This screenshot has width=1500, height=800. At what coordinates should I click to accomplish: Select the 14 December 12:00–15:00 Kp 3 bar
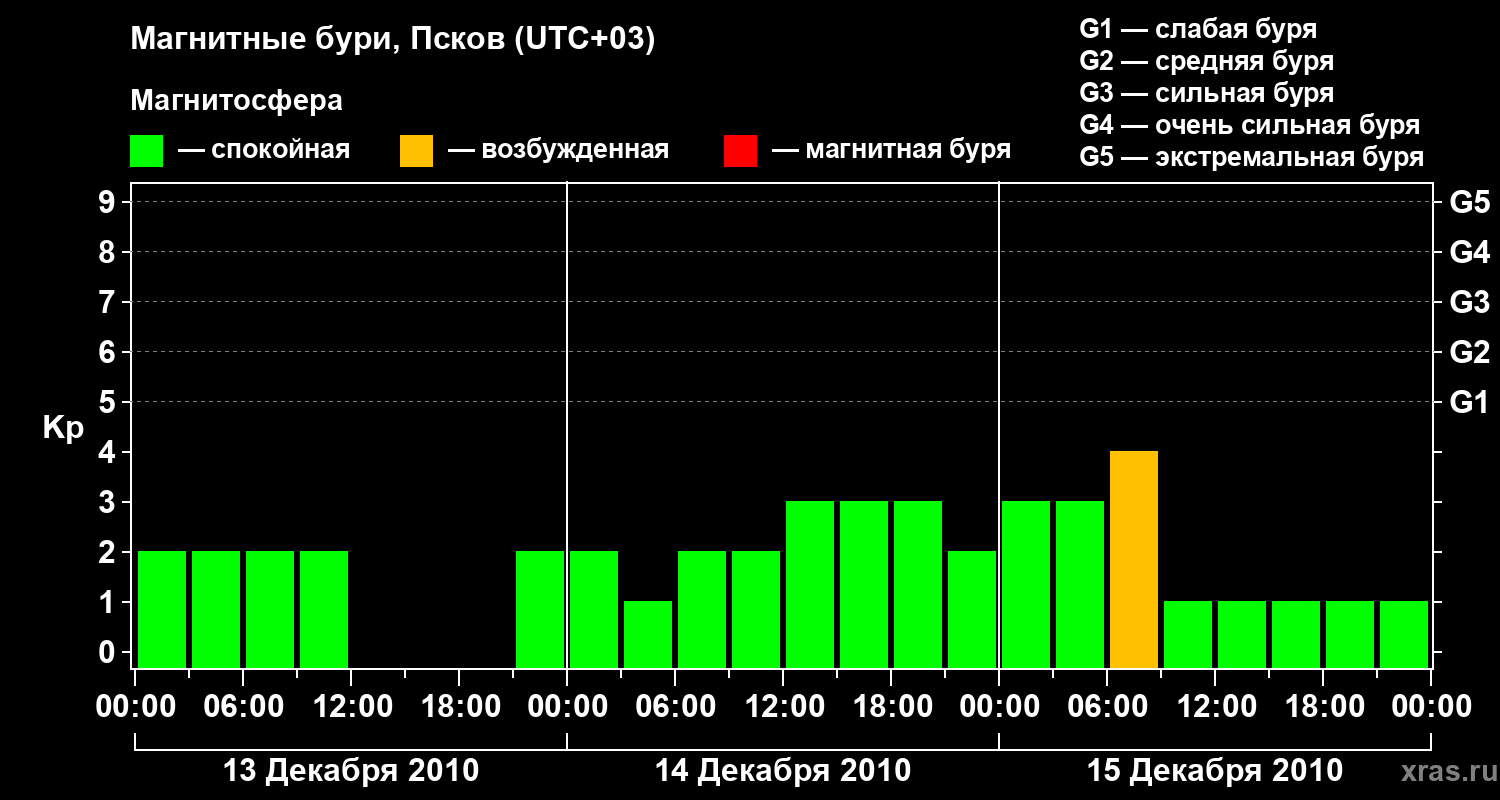(x=810, y=584)
